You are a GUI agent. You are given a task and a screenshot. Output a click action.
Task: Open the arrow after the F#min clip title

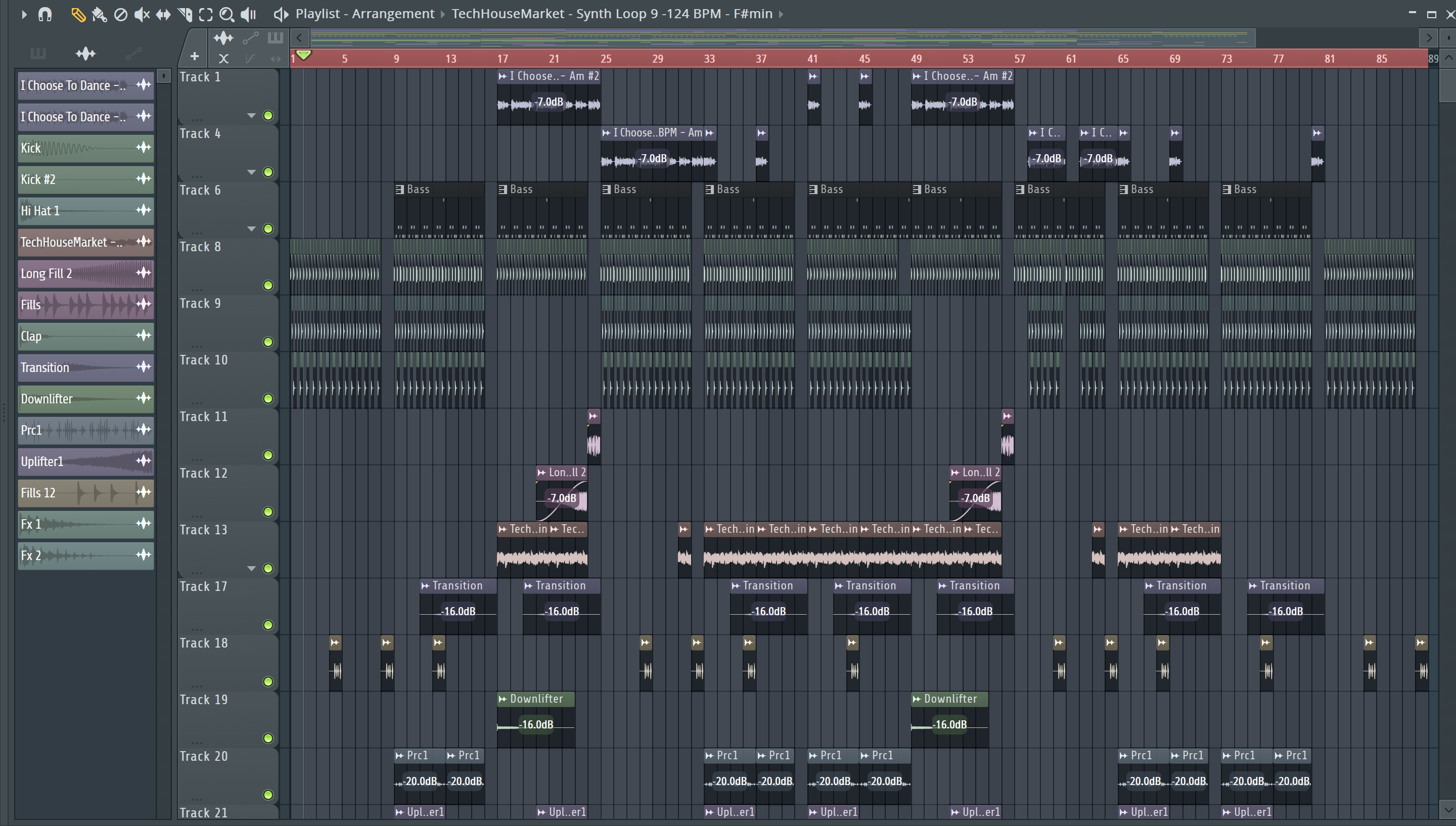[781, 14]
